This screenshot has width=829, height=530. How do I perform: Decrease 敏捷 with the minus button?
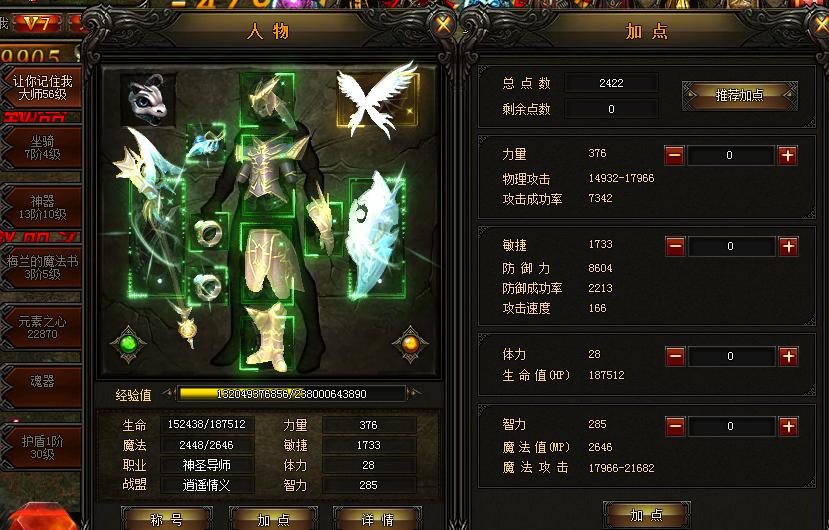675,246
